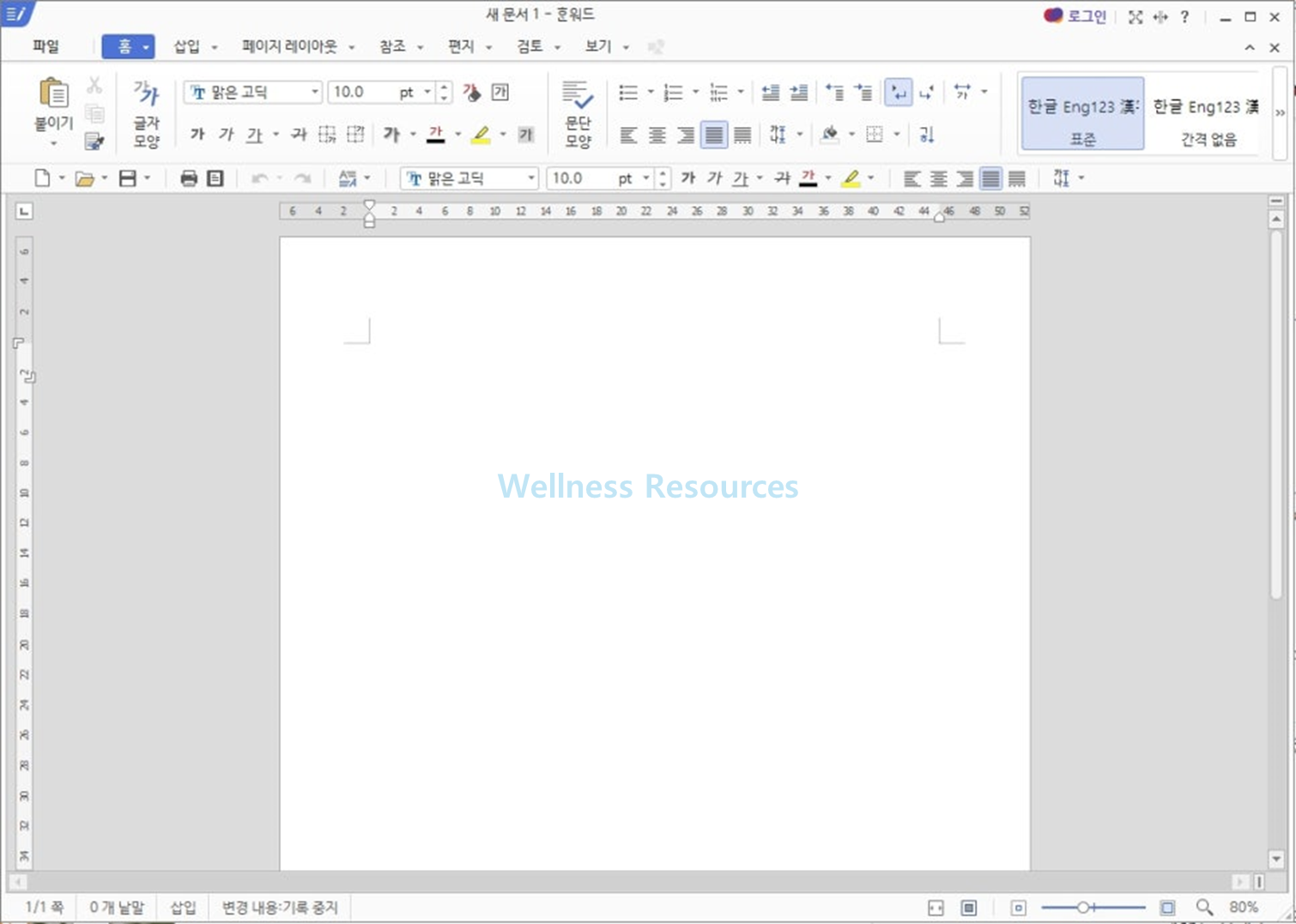Open the 글자 모양 character shape dialog

click(147, 113)
